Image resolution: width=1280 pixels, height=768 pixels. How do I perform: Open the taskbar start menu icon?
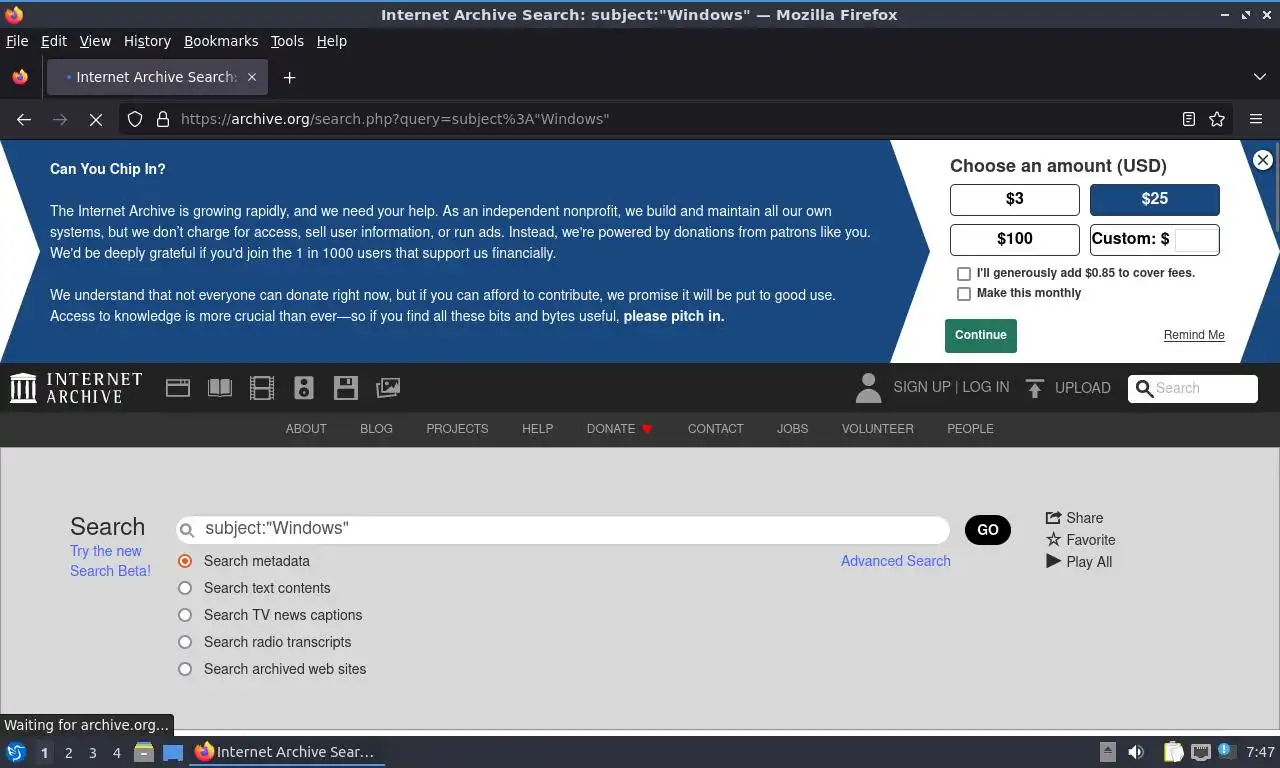point(16,752)
